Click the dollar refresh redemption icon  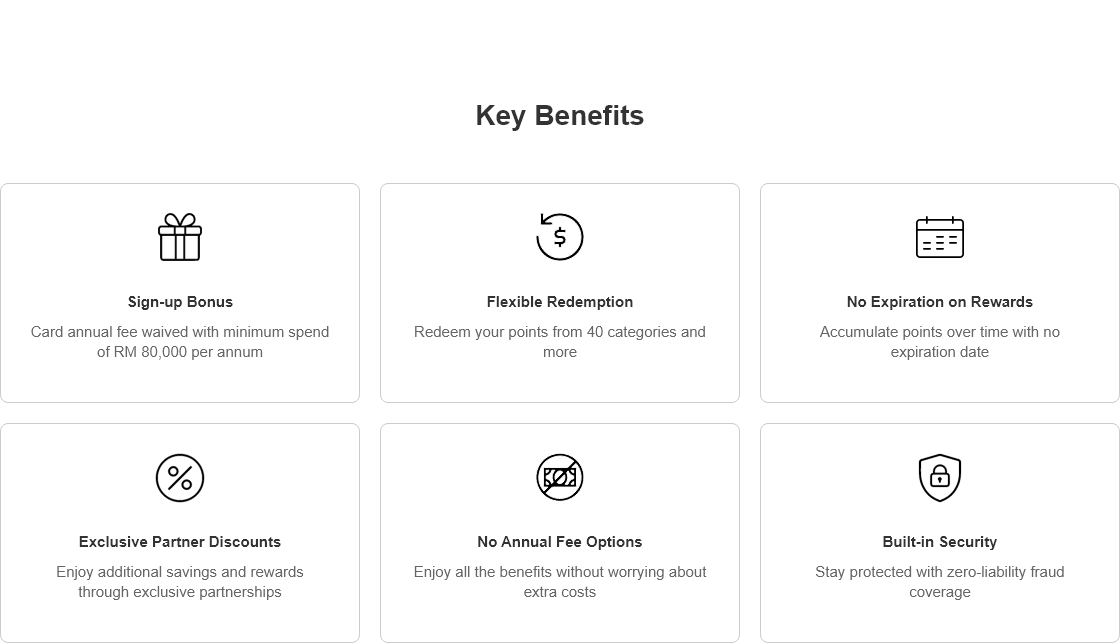(x=560, y=237)
